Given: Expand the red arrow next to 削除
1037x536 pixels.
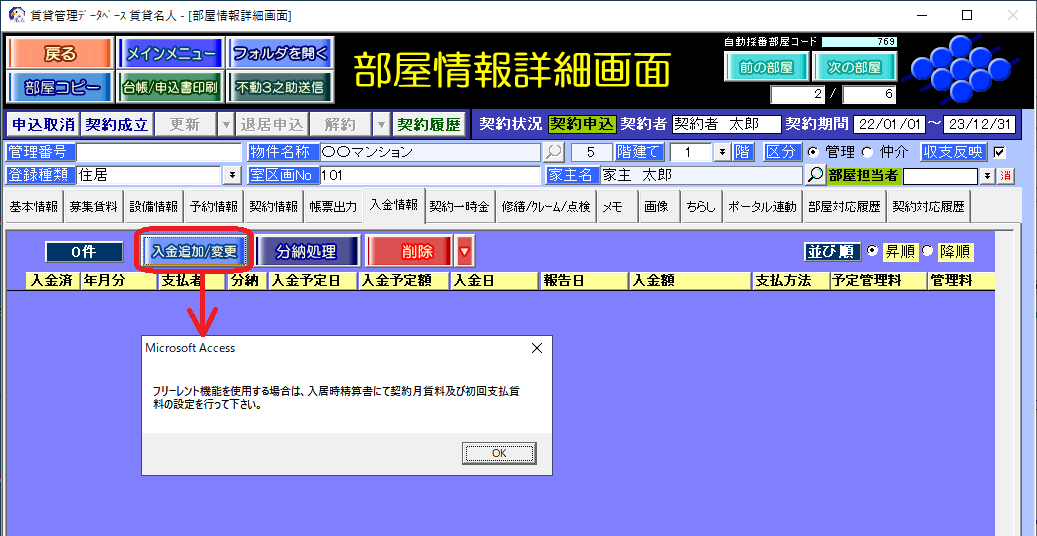Looking at the screenshot, I should 464,252.
